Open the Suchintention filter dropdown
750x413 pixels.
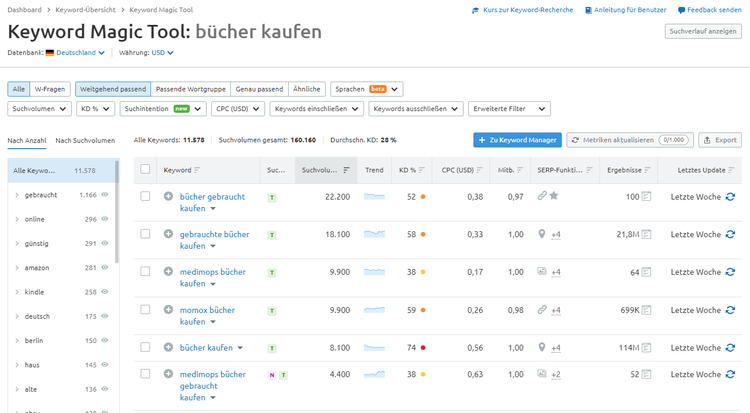(x=163, y=109)
